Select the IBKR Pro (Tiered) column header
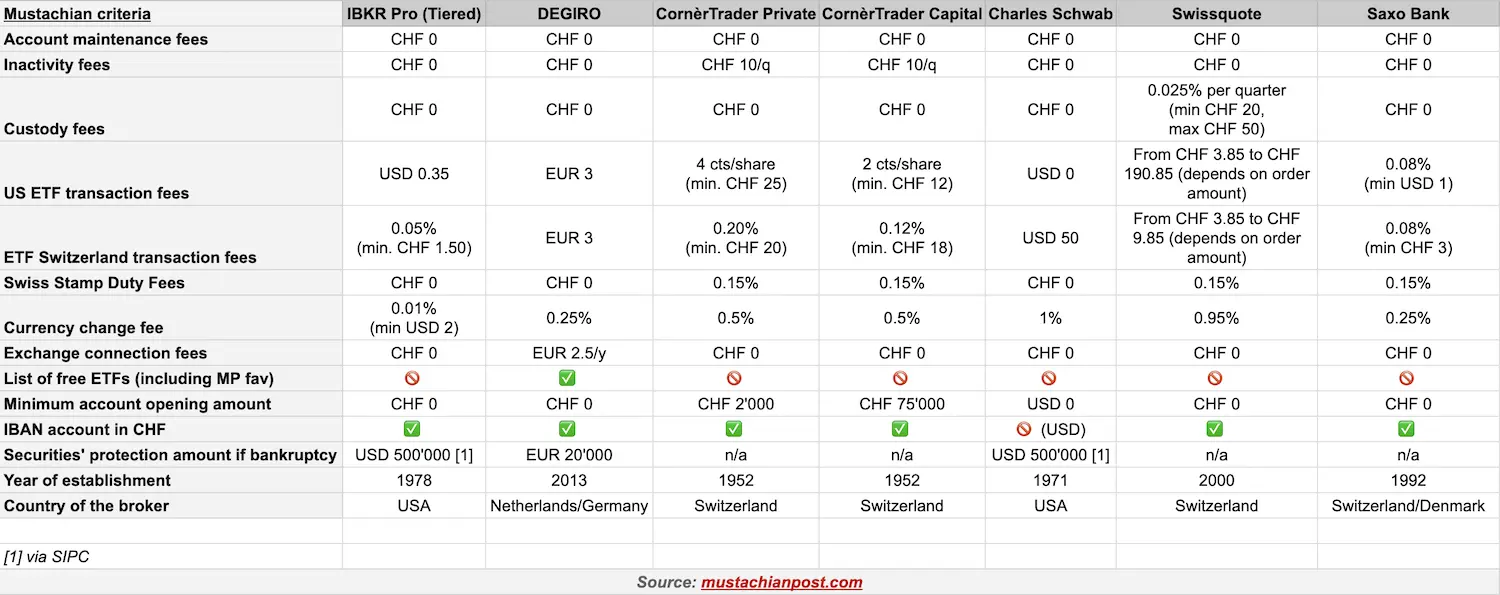Screen dimensions: 1500x595 click(x=414, y=14)
